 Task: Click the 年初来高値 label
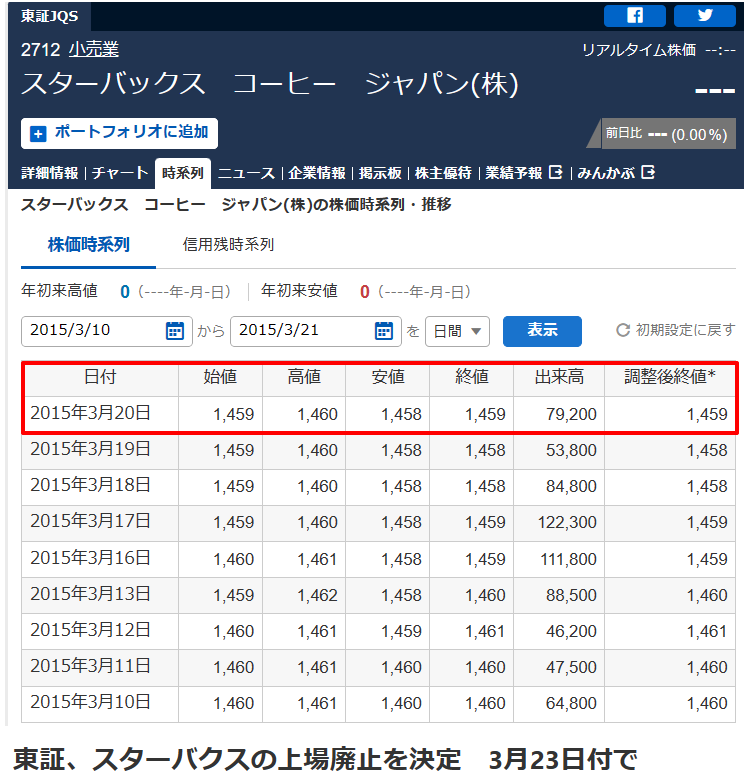[x=59, y=291]
